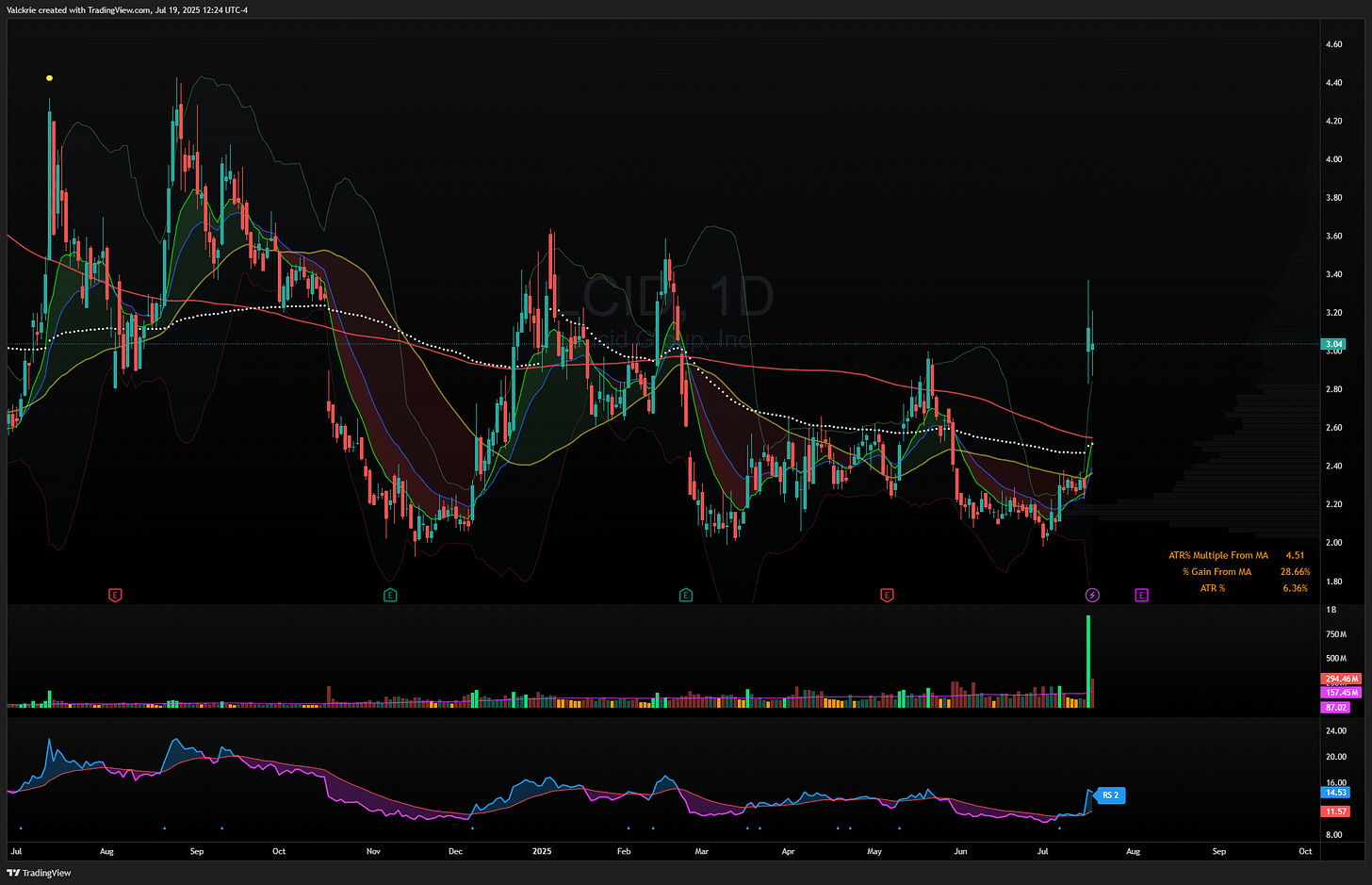Click the 1B volume scale label
The height and width of the screenshot is (885, 1372).
[x=1331, y=610]
